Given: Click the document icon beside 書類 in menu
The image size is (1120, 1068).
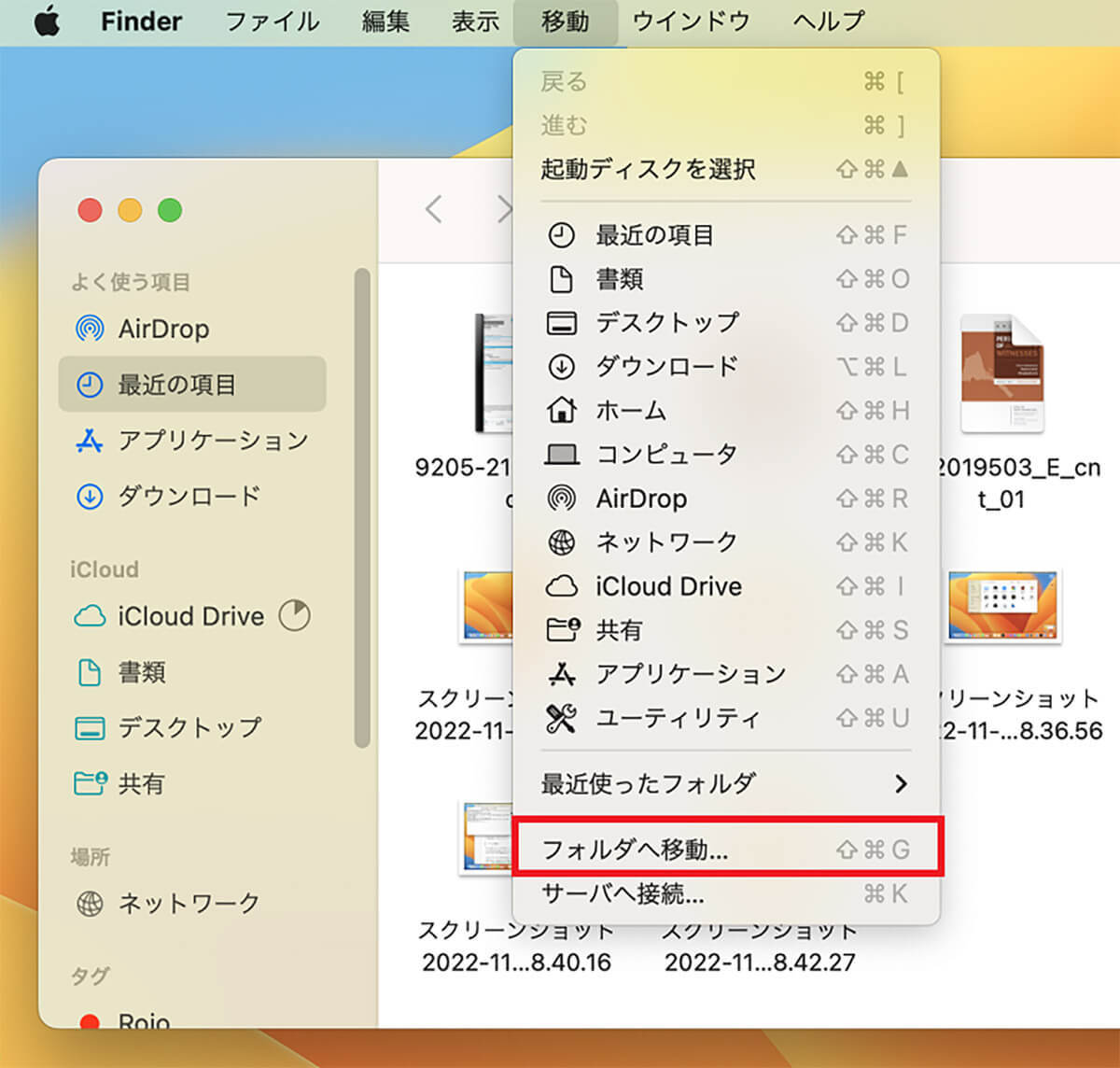Looking at the screenshot, I should tap(561, 279).
